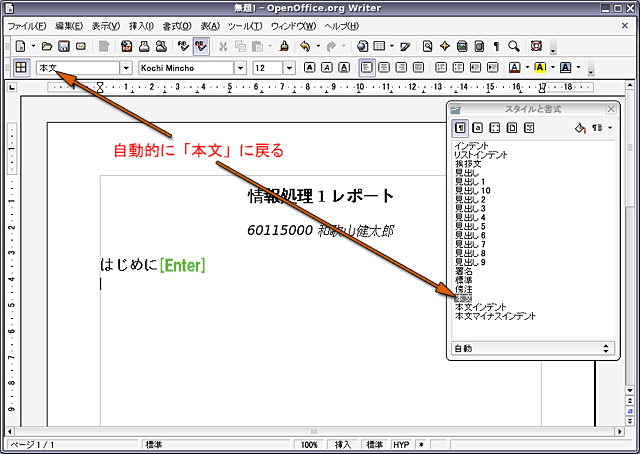
Task: Open the 挿入(I) menu
Action: (140, 24)
